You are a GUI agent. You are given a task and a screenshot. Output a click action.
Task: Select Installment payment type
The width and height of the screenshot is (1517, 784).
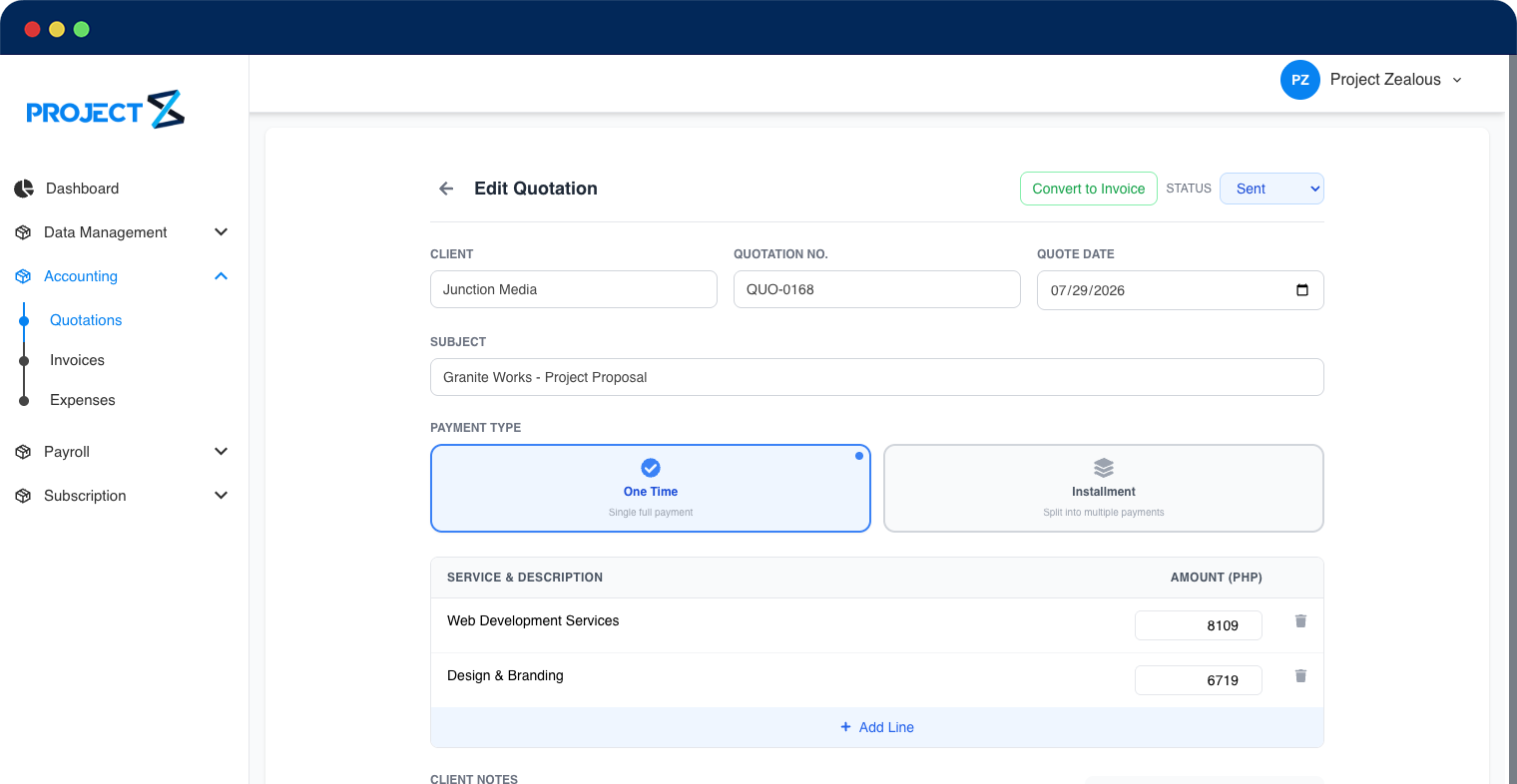1104,489
